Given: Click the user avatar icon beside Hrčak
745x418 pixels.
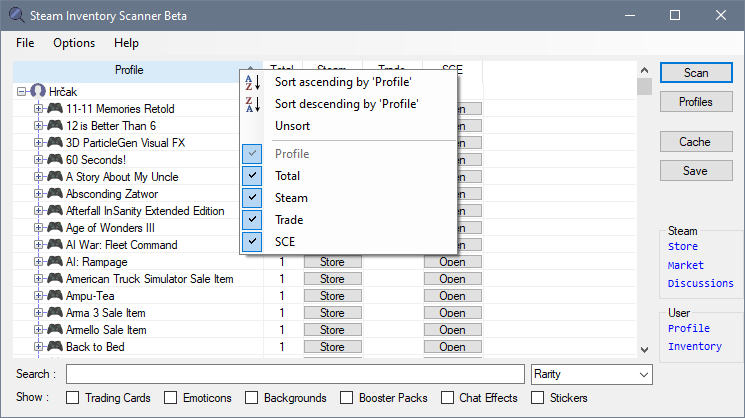Looking at the screenshot, I should point(38,91).
